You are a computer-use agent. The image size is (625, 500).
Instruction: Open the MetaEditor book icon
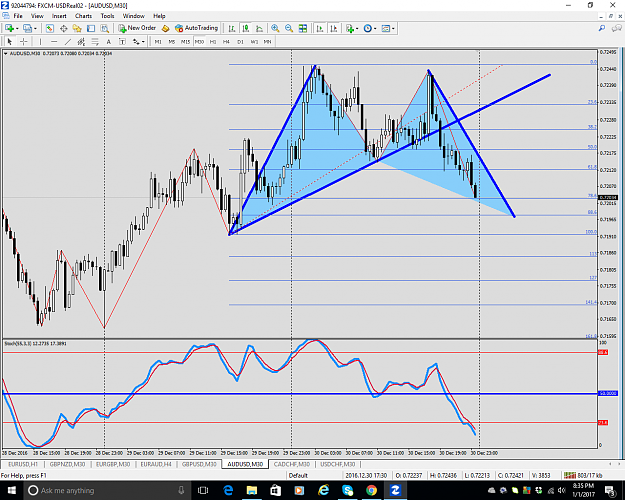tap(165, 28)
